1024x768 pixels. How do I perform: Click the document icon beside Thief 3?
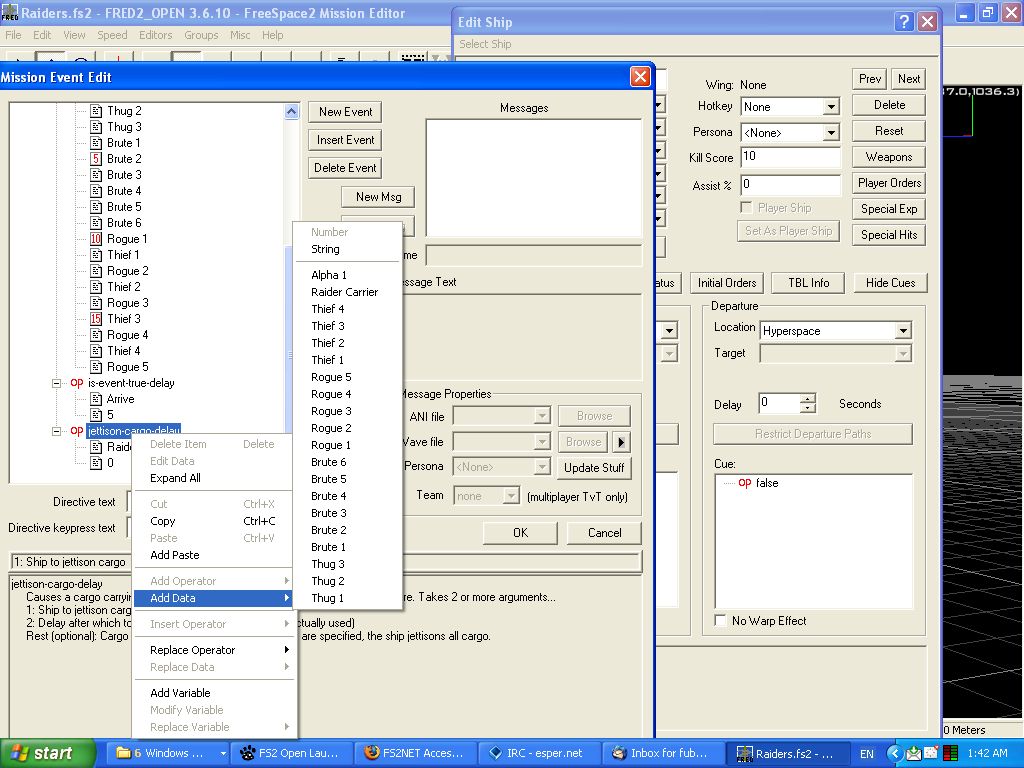coord(96,319)
